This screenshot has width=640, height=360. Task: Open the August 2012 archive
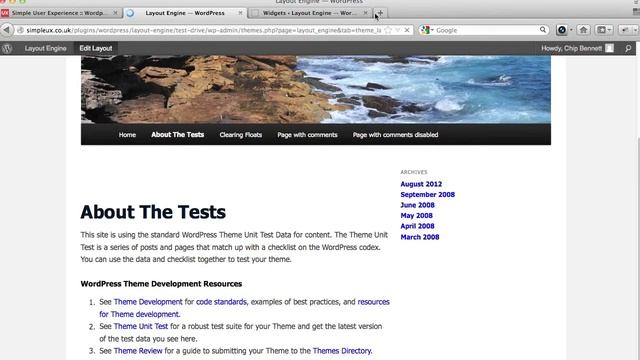click(x=421, y=184)
